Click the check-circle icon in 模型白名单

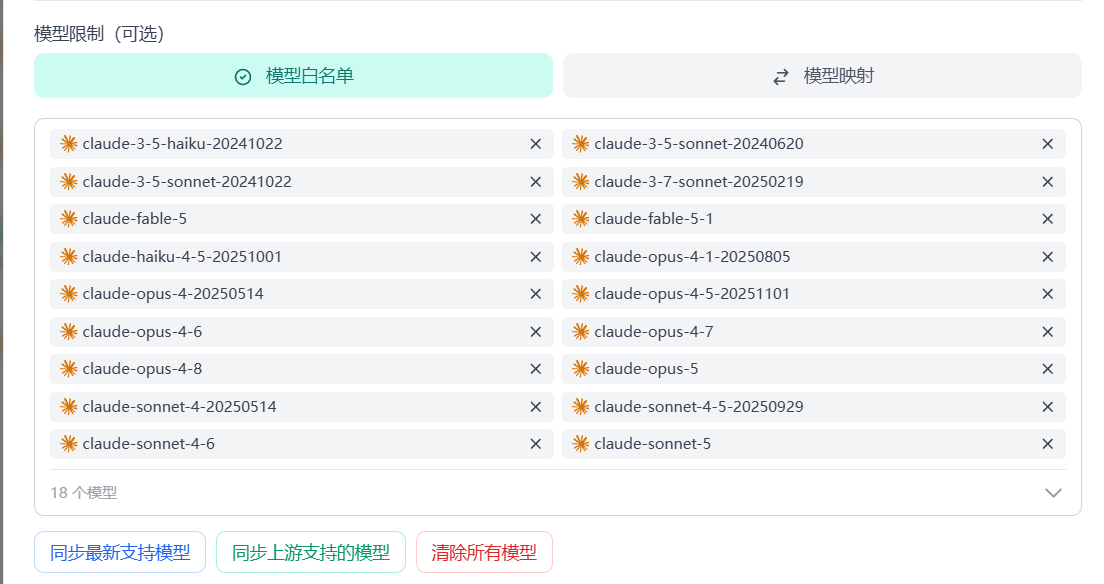[x=243, y=77]
